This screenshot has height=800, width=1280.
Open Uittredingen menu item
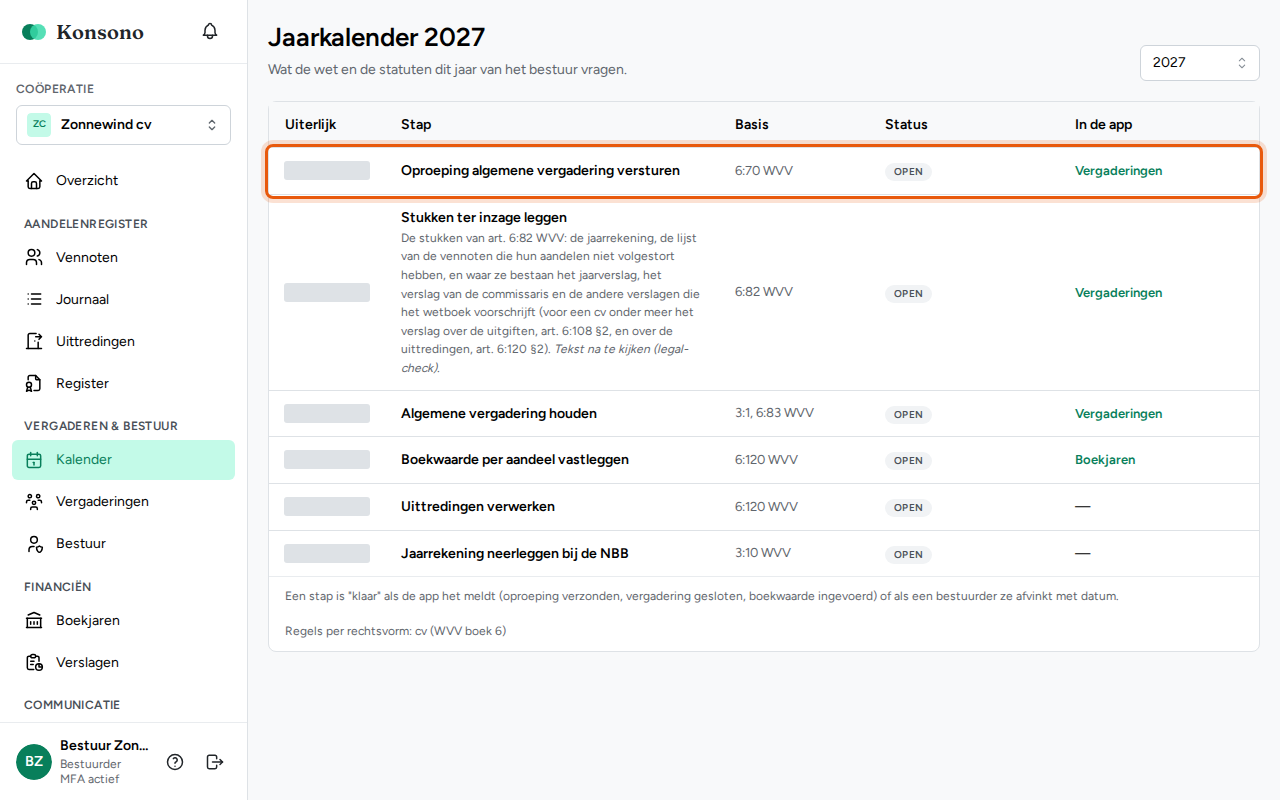point(123,342)
